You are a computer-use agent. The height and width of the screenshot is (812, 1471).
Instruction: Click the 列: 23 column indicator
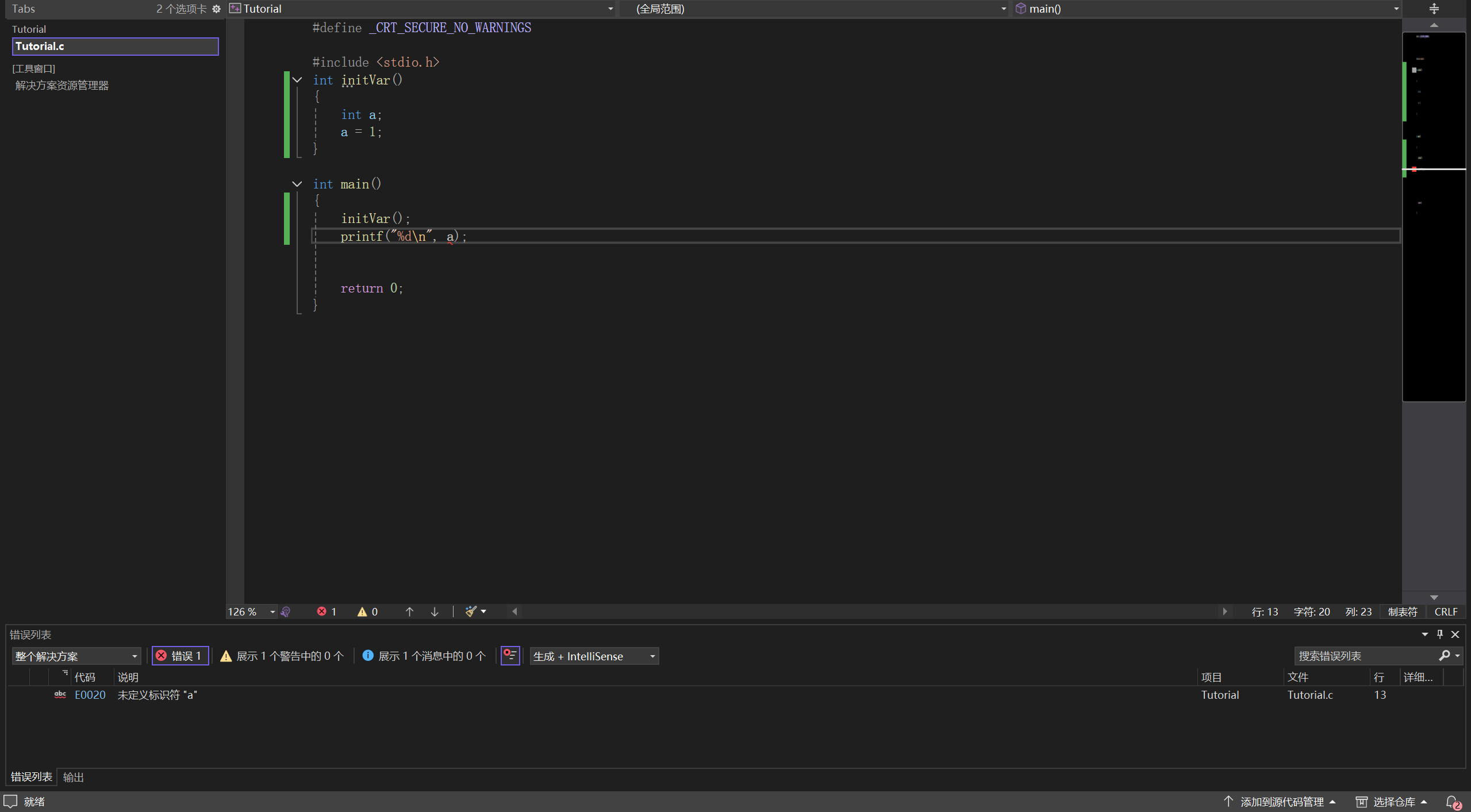point(1358,612)
